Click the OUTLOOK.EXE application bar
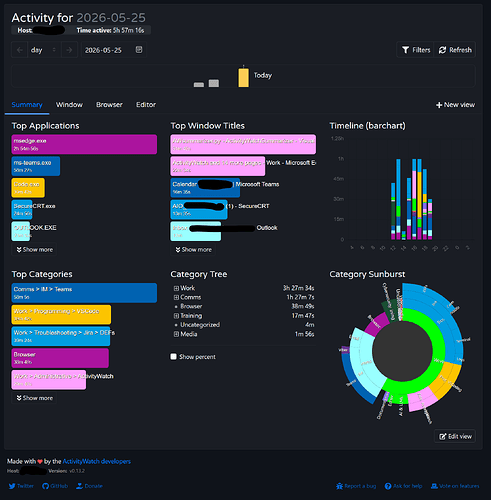 click(x=21, y=231)
